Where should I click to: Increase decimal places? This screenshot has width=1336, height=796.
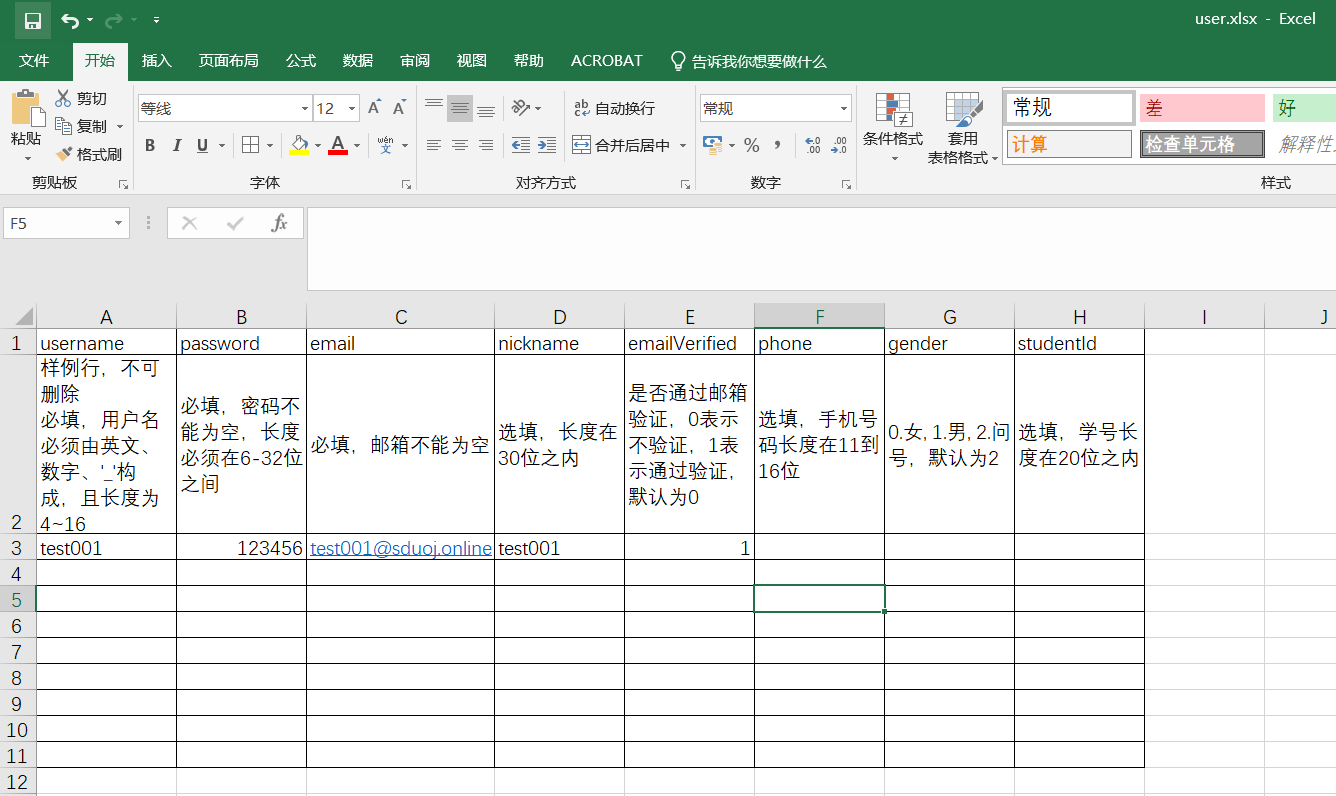(813, 145)
